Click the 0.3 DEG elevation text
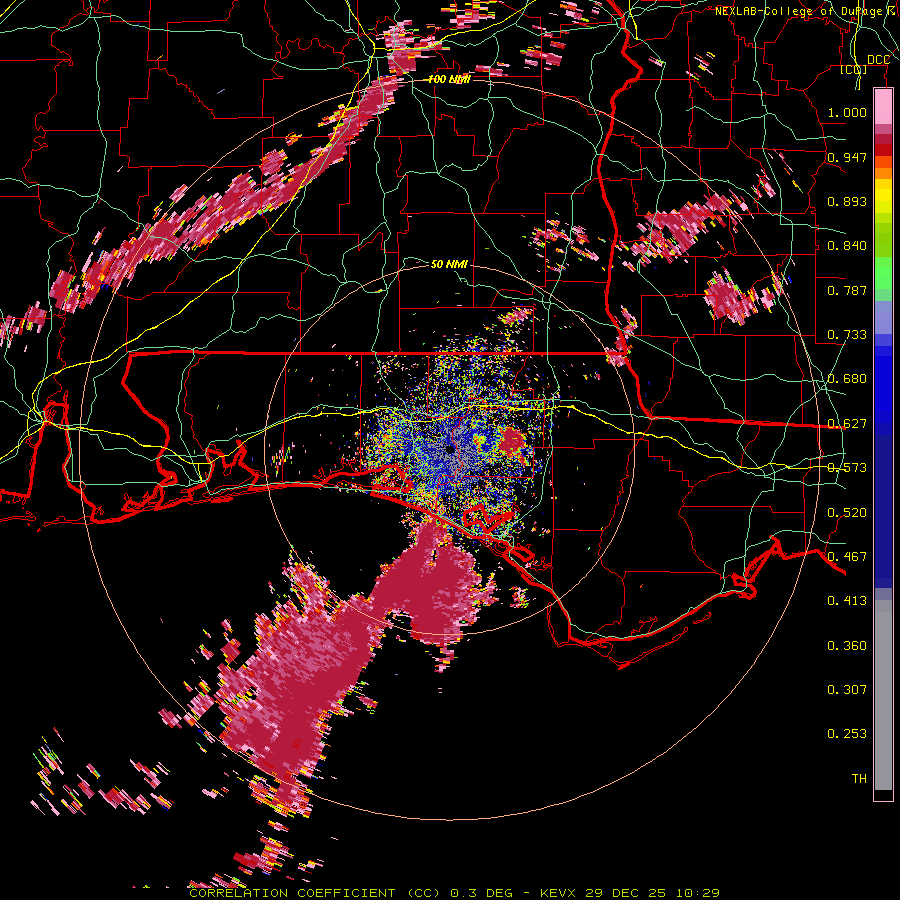Image resolution: width=900 pixels, height=900 pixels. click(482, 893)
